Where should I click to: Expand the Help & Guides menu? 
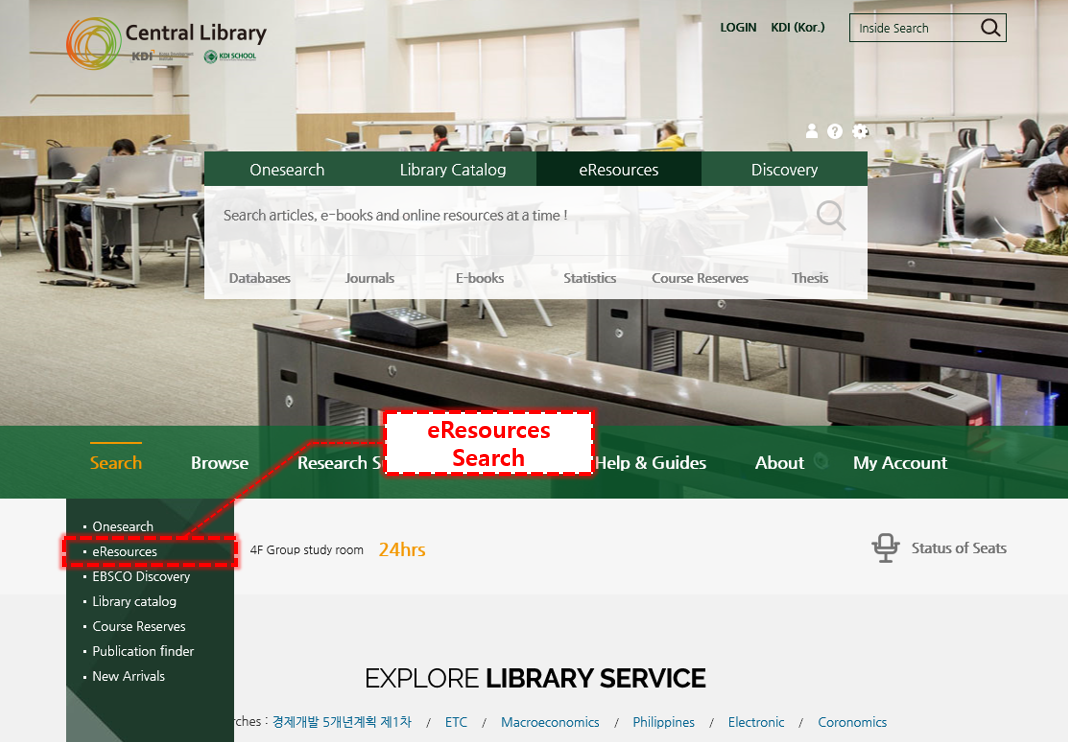(x=651, y=463)
